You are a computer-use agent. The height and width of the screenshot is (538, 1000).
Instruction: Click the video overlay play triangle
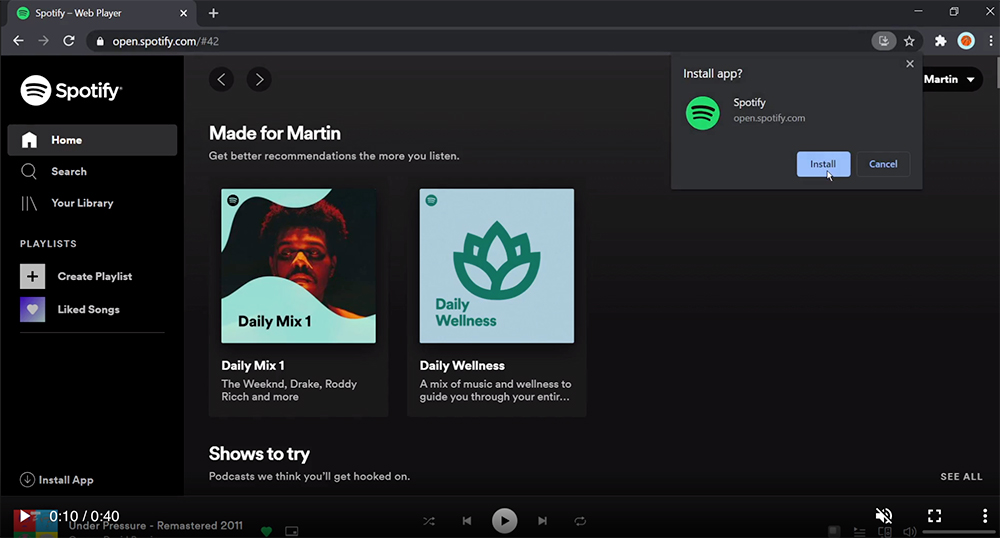click(24, 516)
